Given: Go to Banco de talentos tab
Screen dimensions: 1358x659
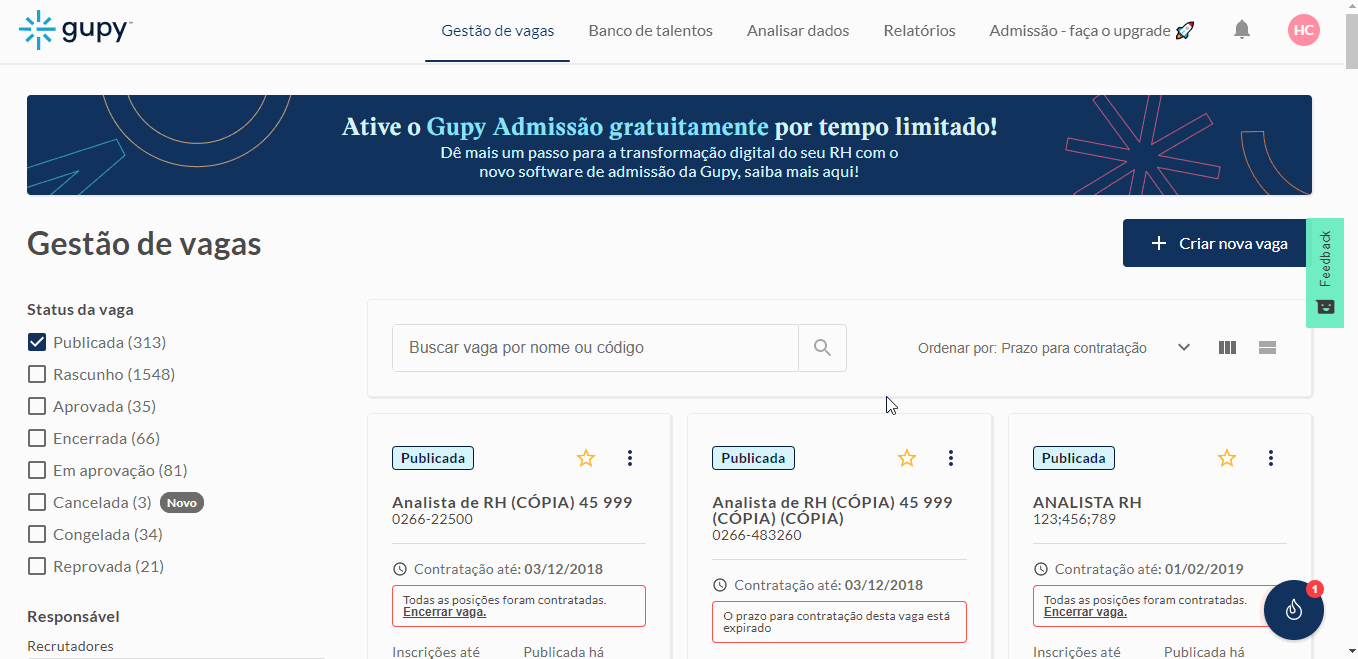Looking at the screenshot, I should [650, 31].
